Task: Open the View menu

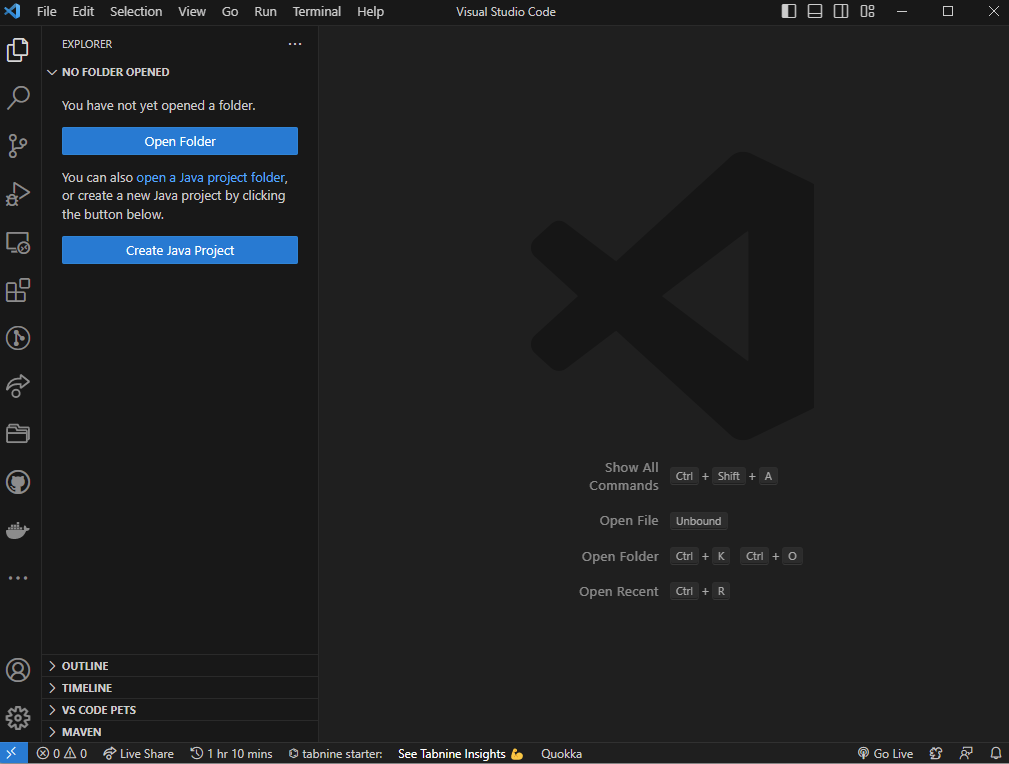Action: pyautogui.click(x=192, y=12)
